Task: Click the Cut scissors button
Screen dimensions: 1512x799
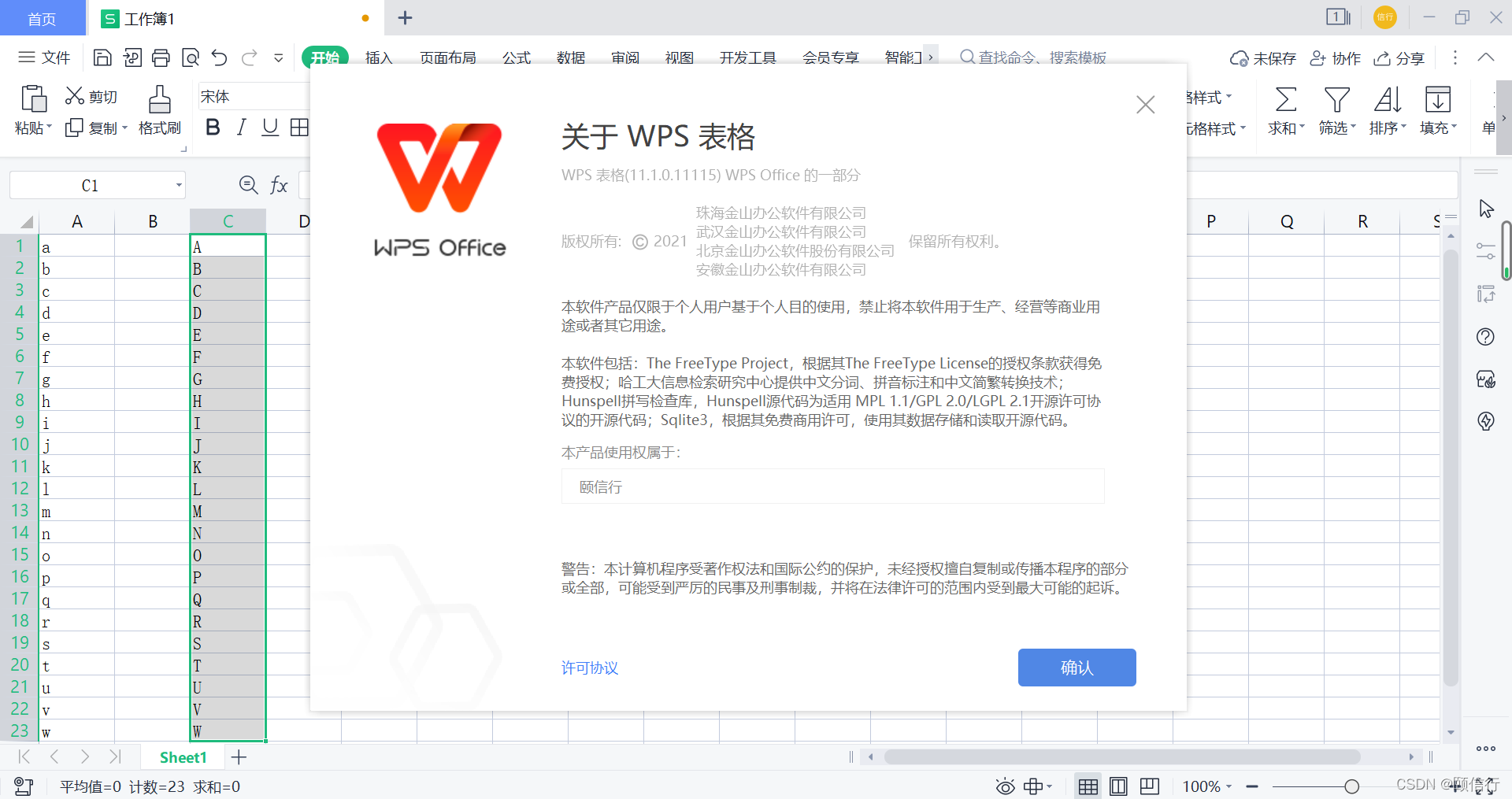Action: tap(91, 96)
